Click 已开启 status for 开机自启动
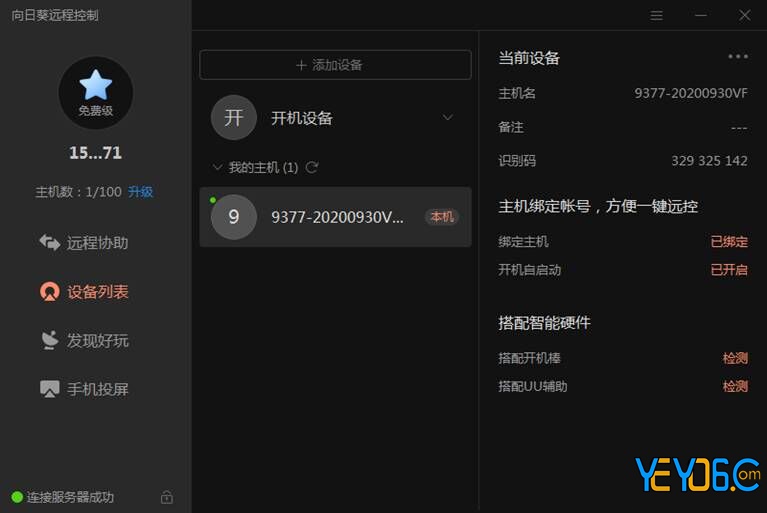This screenshot has width=767, height=513. coord(729,269)
